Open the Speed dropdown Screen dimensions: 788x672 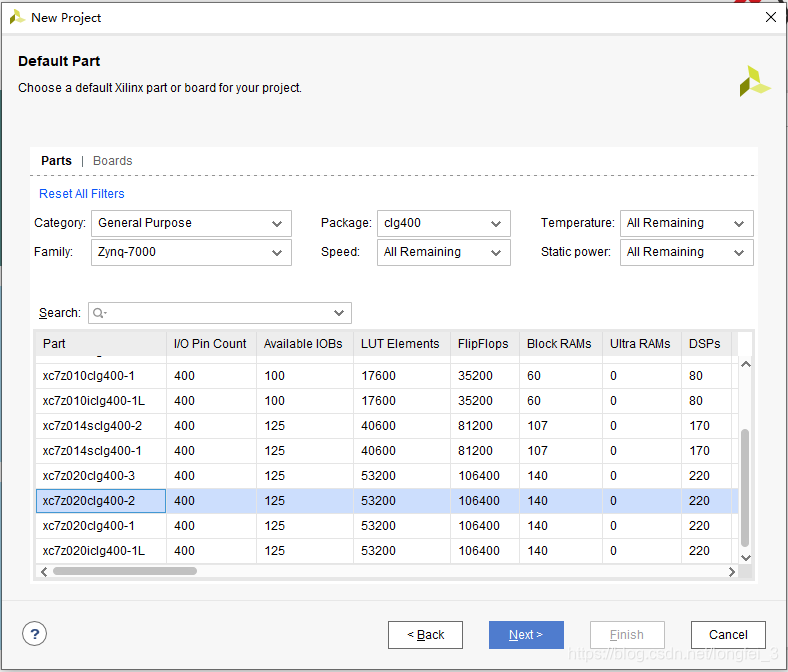click(x=444, y=252)
